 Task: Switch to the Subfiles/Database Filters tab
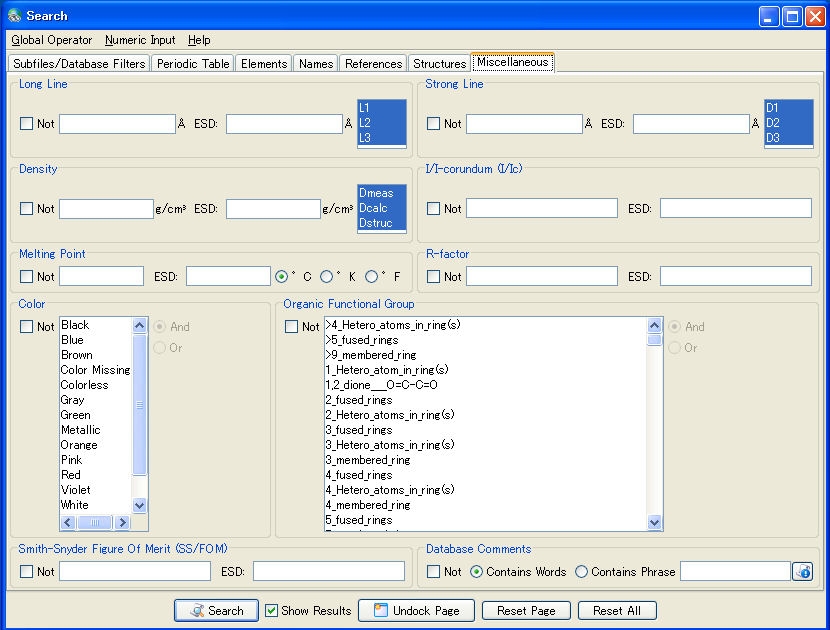pyautogui.click(x=79, y=64)
